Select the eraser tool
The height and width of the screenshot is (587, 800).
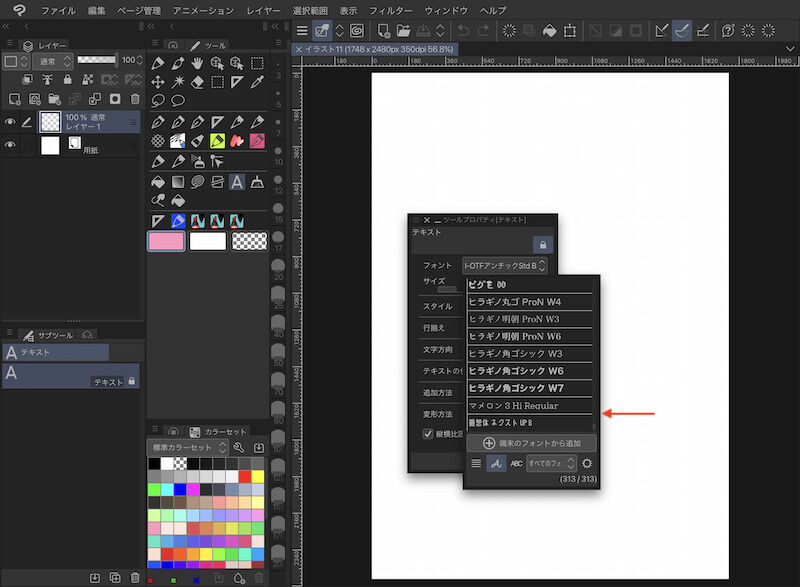pos(197,82)
